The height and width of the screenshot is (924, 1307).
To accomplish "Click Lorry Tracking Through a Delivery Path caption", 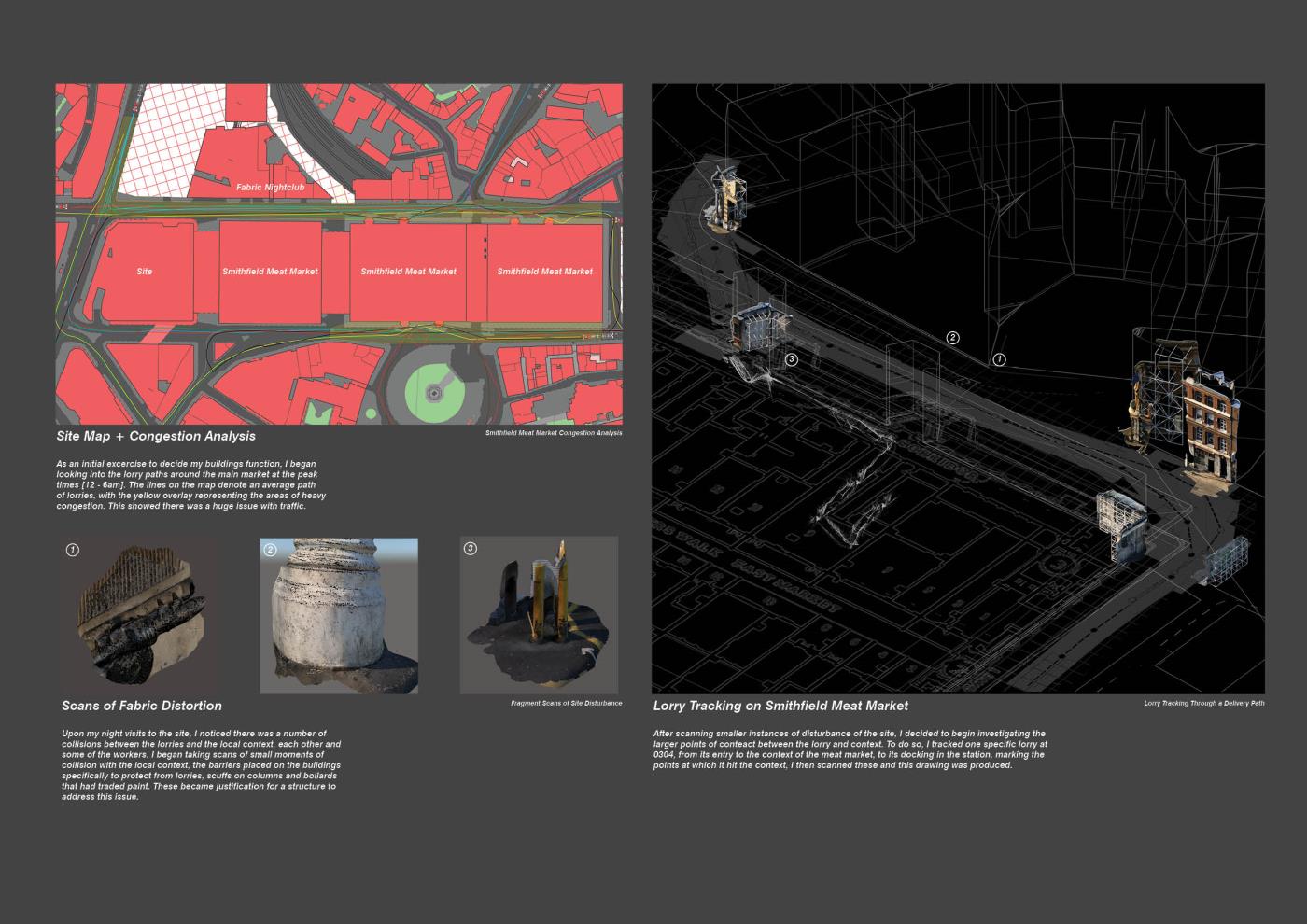I will coord(1203,704).
